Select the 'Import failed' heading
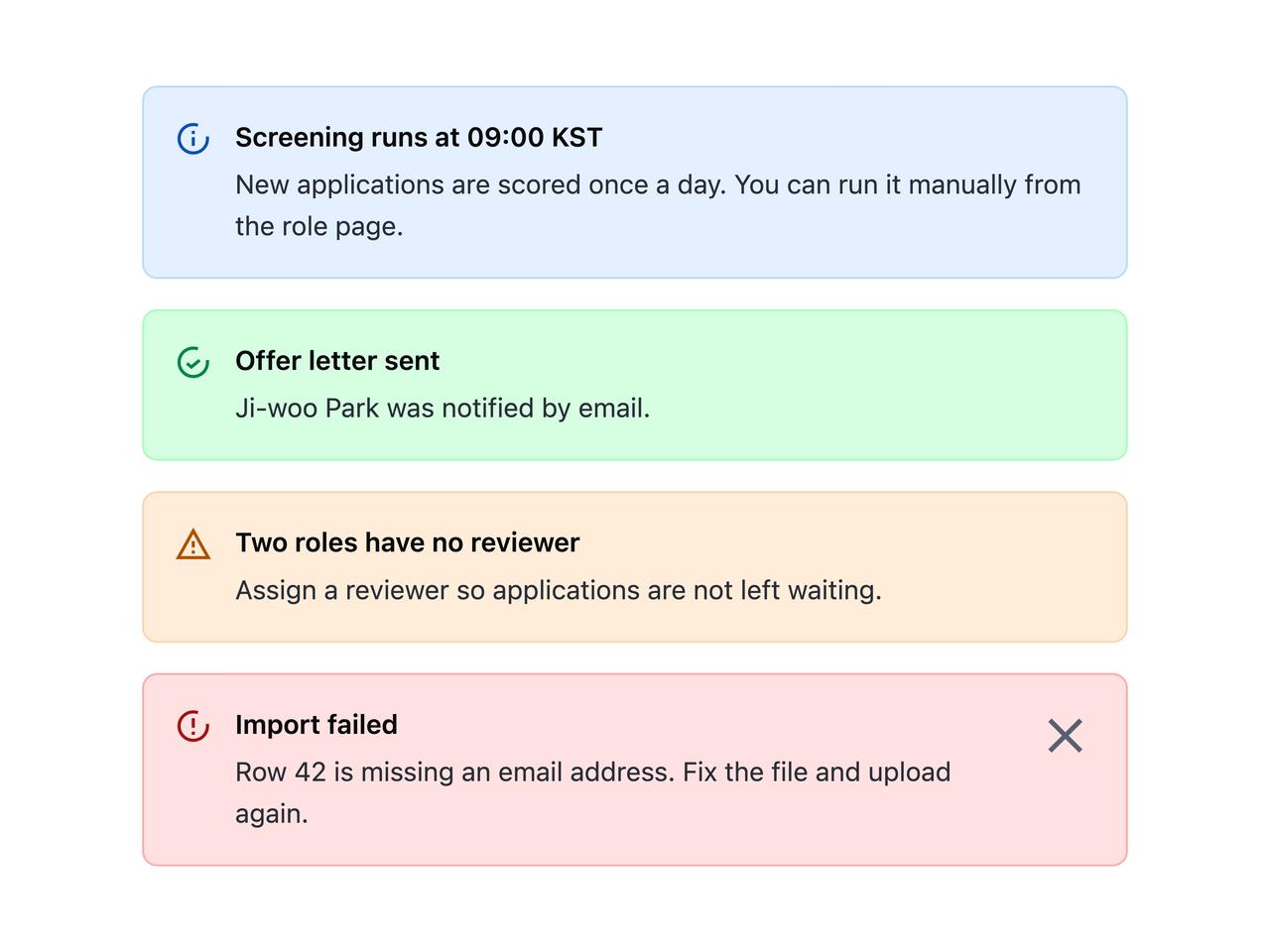This screenshot has width=1270, height=952. [x=317, y=724]
